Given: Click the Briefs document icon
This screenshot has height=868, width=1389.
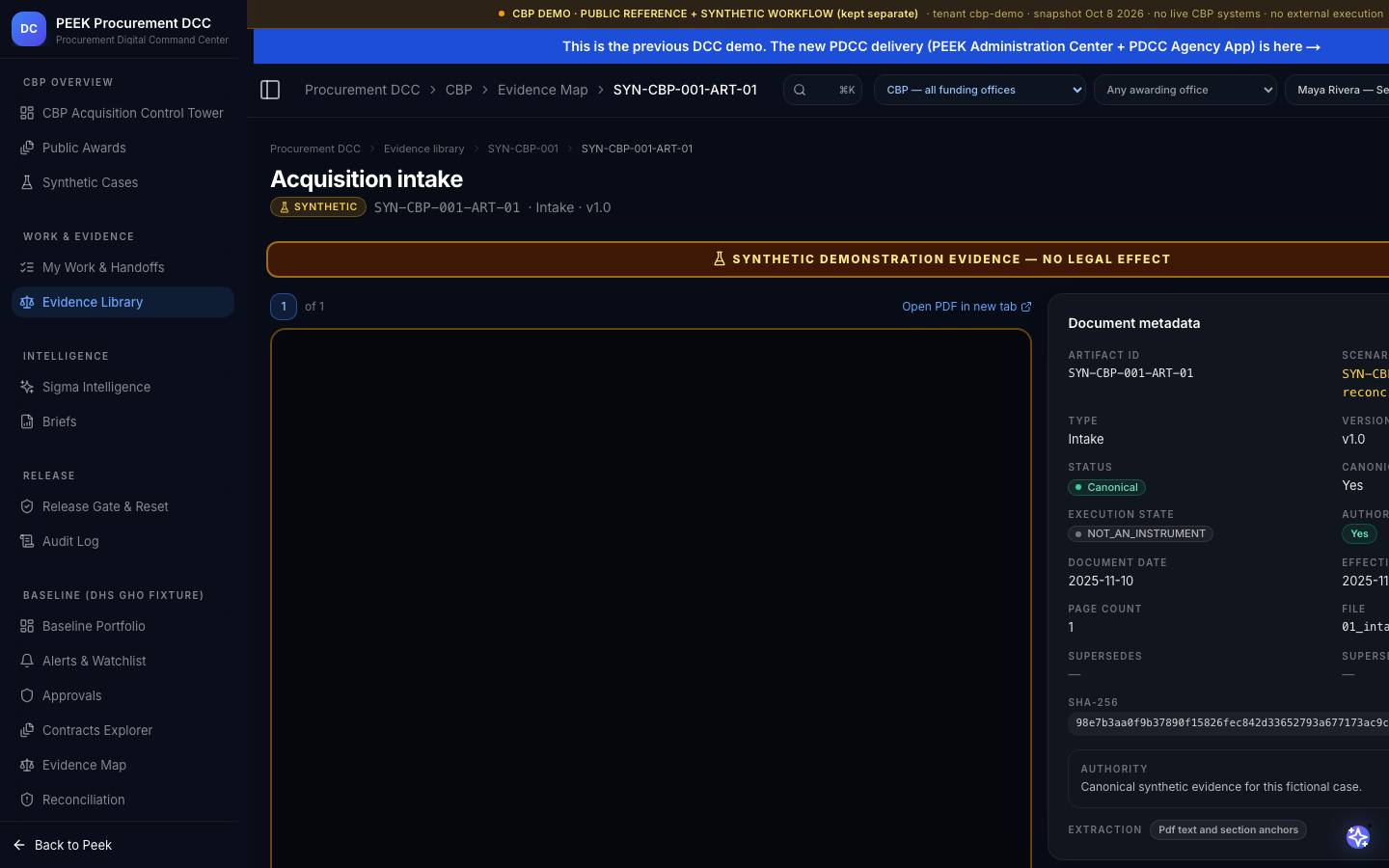Looking at the screenshot, I should (x=27, y=421).
